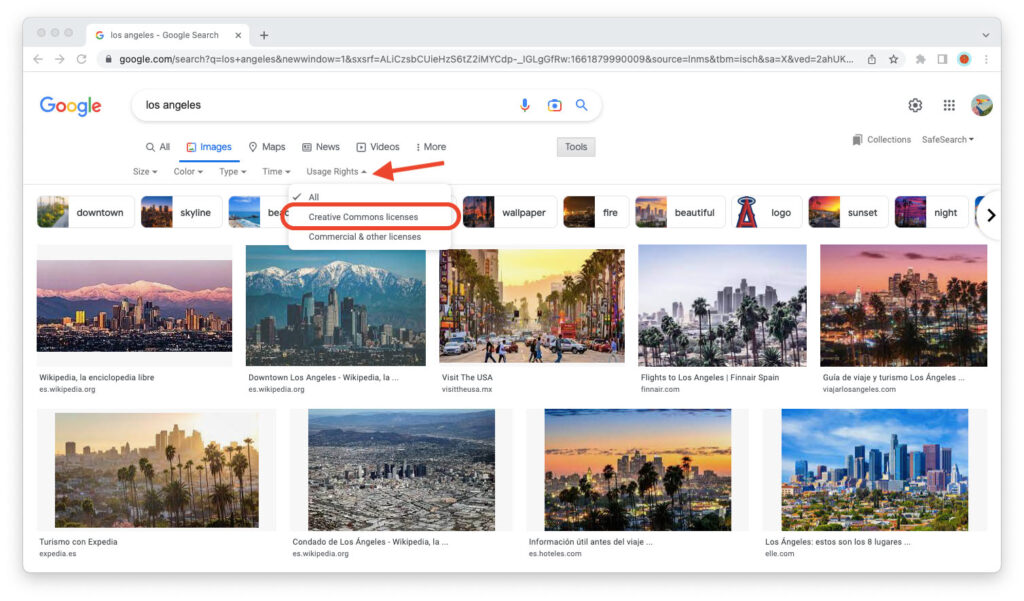
Task: Select the All search tab
Action: point(158,147)
